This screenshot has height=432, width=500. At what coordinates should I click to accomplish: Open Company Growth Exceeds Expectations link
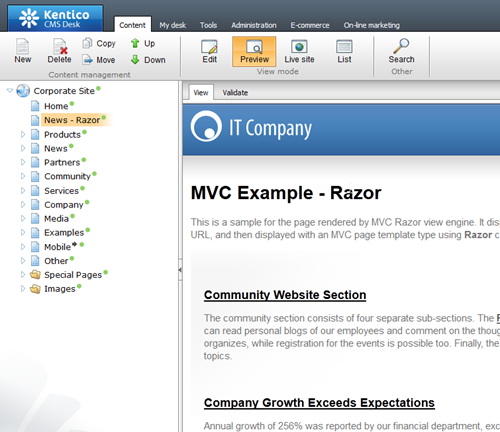click(319, 403)
